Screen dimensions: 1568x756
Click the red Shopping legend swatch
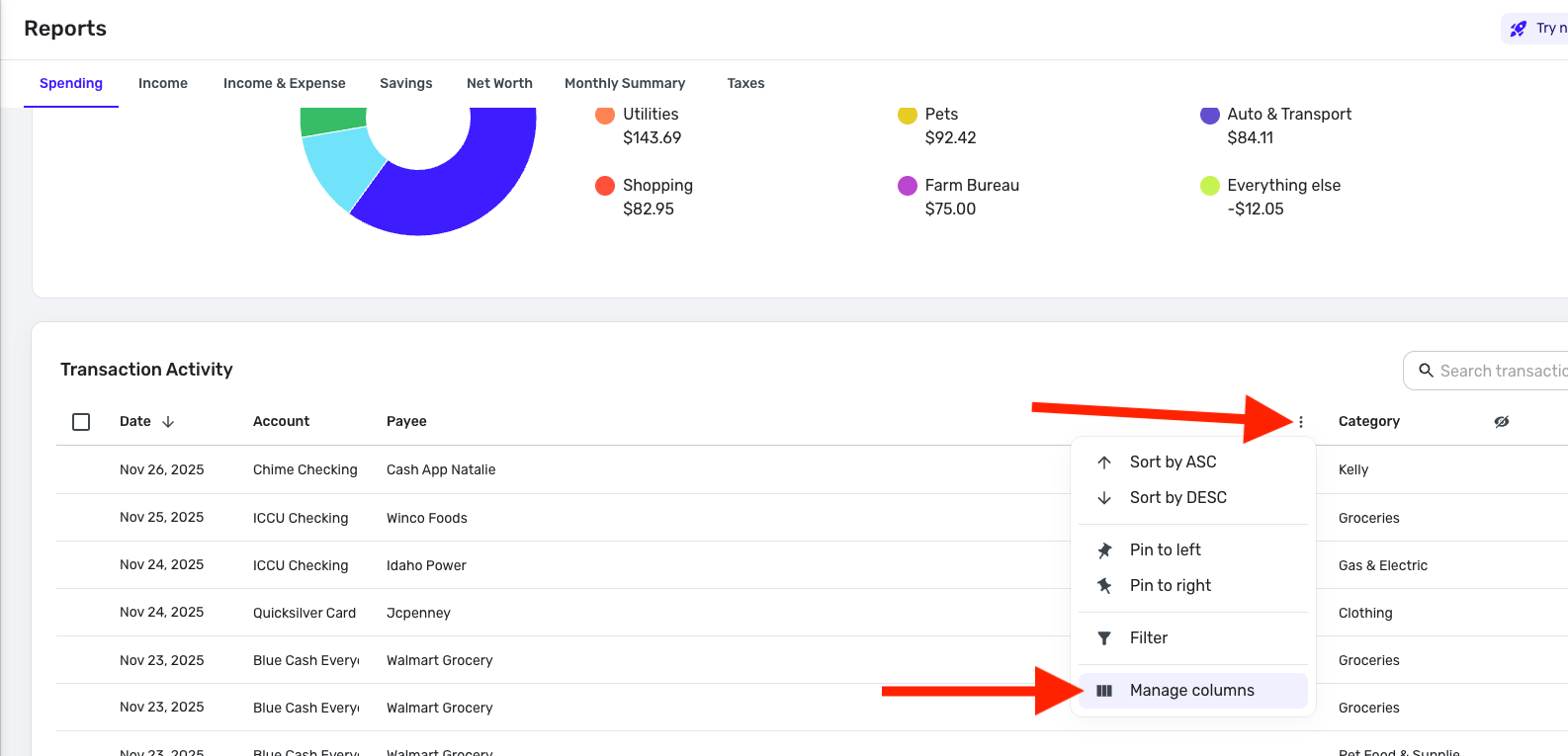605,186
